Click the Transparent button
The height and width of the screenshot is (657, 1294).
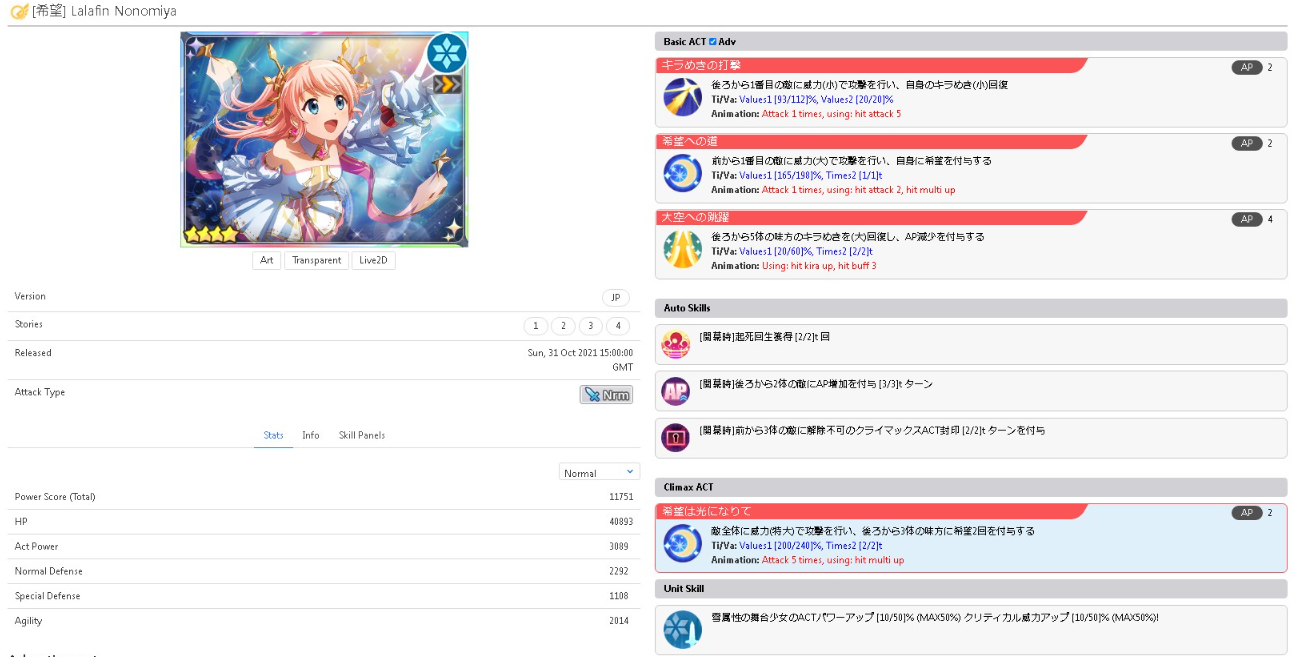coord(316,260)
